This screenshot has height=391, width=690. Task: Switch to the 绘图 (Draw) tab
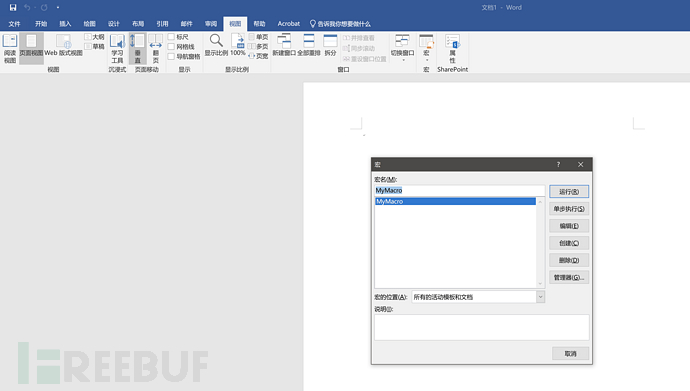tap(89, 24)
